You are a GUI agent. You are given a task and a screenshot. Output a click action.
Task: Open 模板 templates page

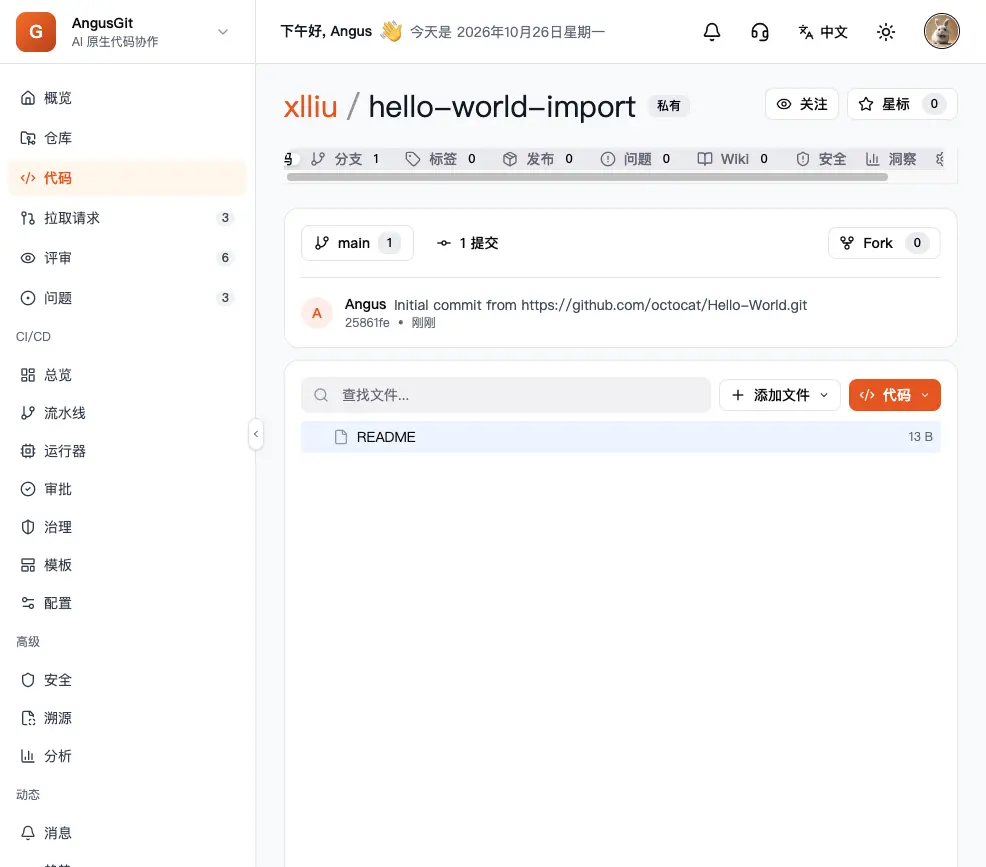click(127, 565)
